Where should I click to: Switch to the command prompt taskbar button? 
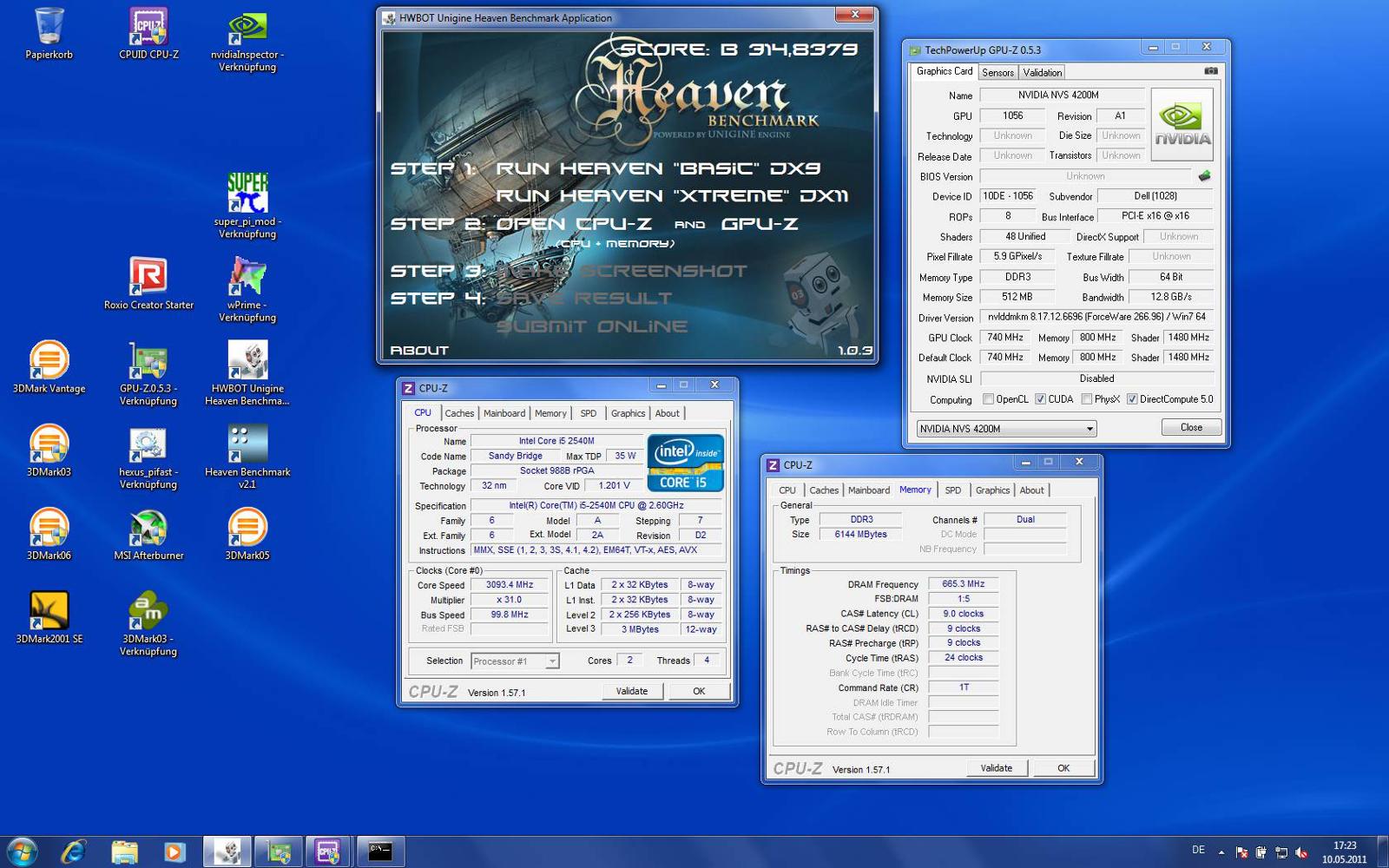tap(380, 852)
